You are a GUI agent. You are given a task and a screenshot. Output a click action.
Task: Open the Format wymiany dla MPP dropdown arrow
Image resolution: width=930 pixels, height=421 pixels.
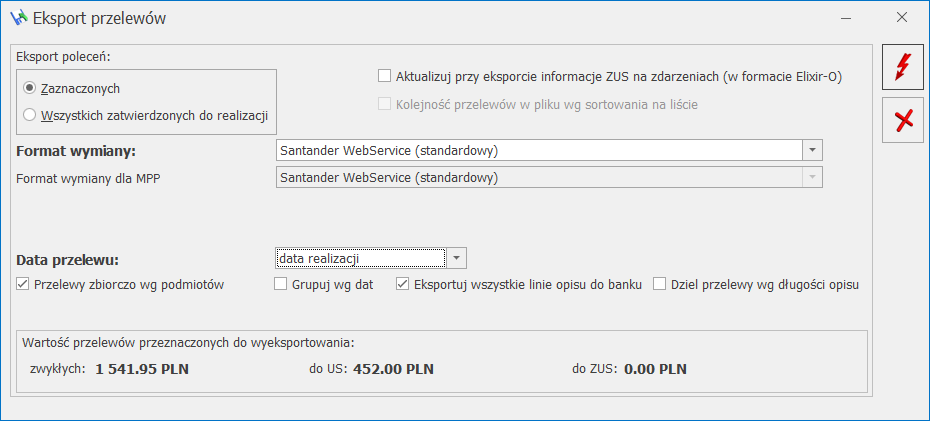(813, 177)
